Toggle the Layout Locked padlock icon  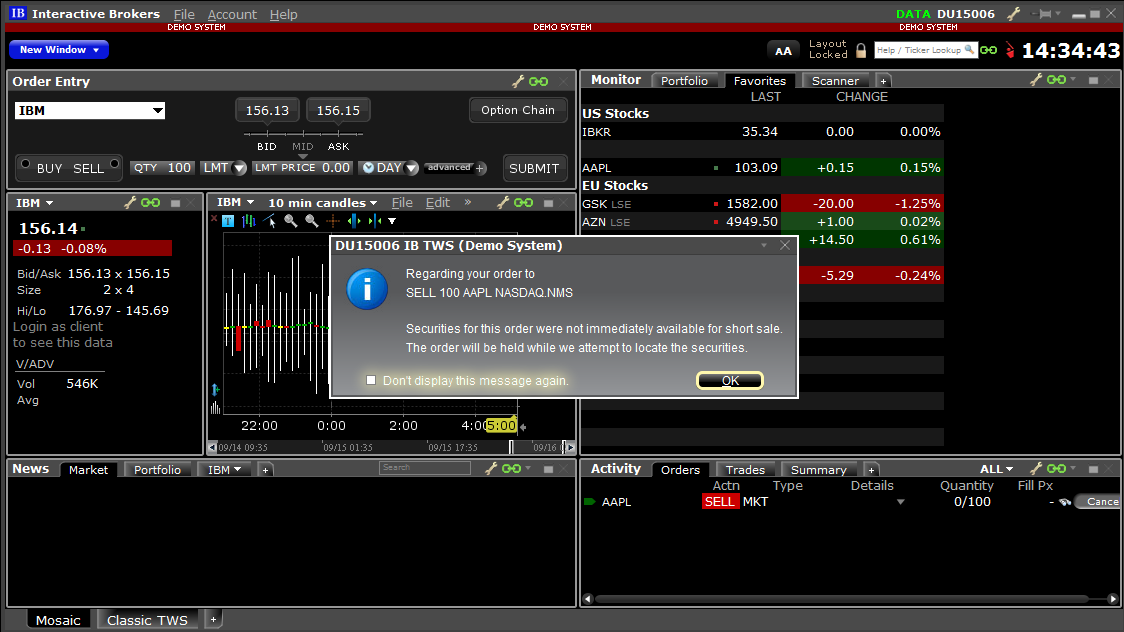861,50
